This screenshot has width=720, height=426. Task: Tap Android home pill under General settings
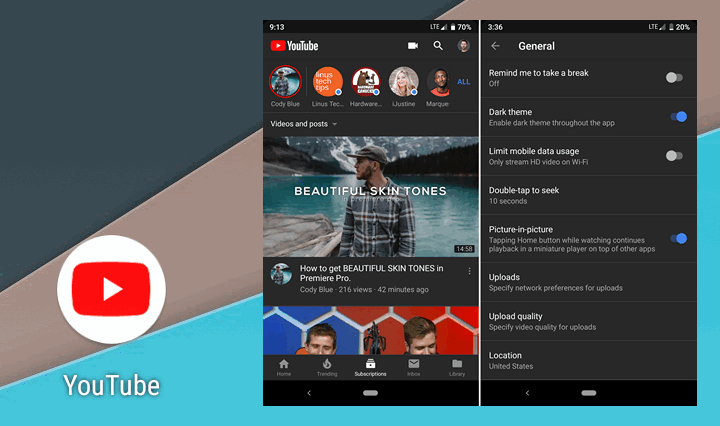[589, 393]
